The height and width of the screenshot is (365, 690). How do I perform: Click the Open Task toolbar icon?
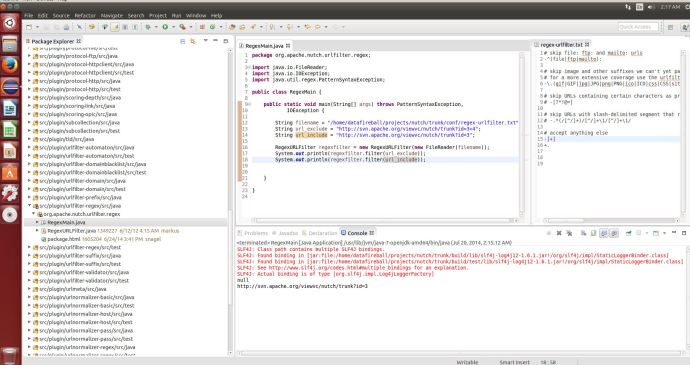coord(242,27)
